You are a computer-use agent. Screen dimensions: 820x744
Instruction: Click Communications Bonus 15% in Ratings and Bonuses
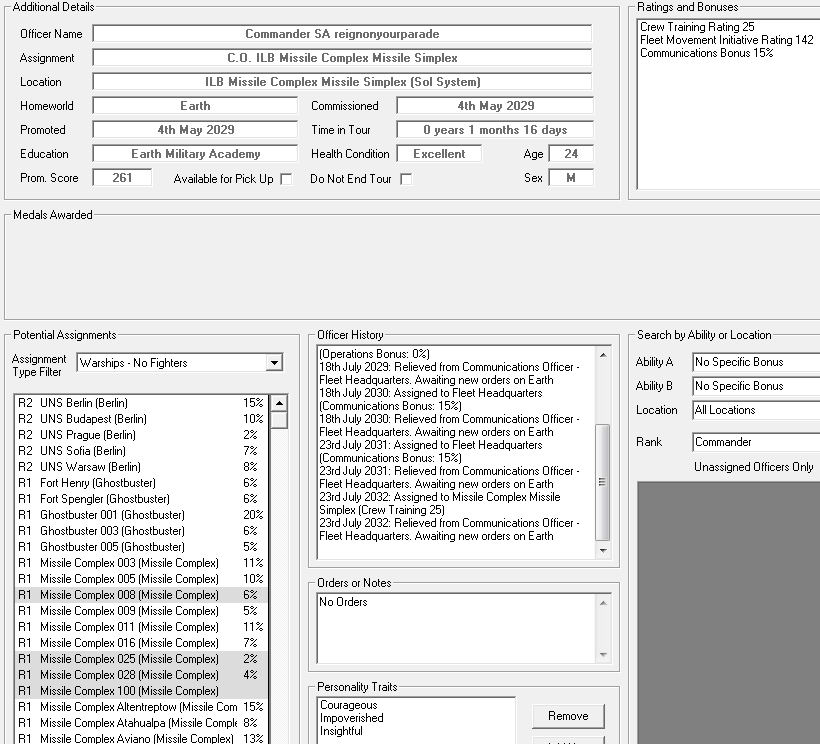click(x=707, y=53)
